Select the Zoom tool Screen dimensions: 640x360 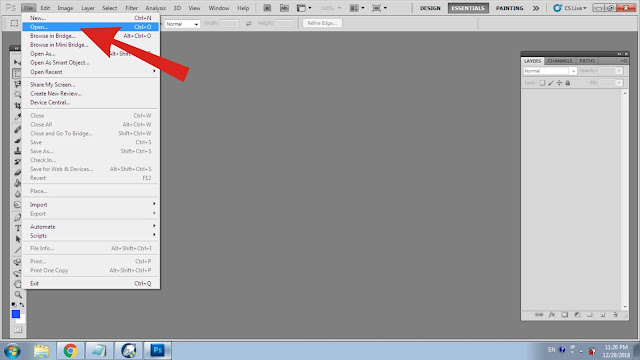click(17, 294)
